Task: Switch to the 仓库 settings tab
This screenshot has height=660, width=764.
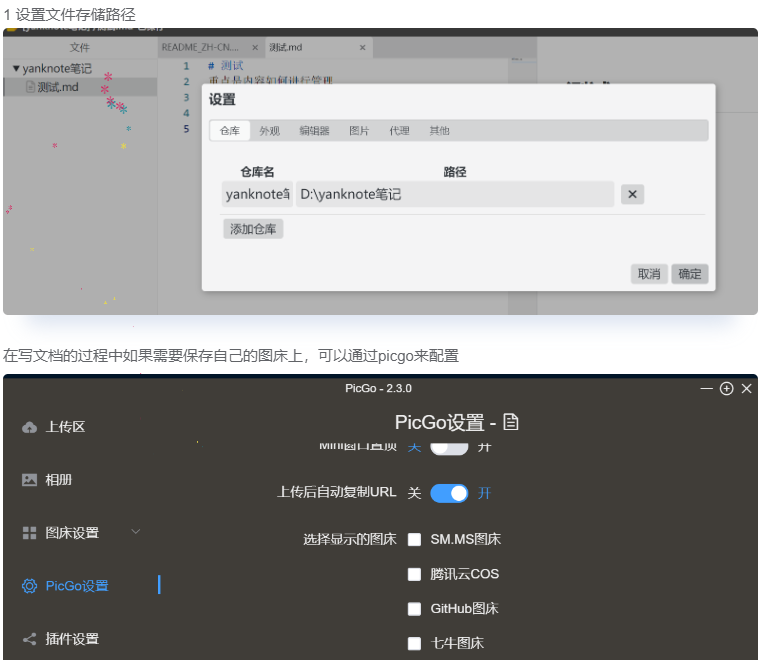Action: point(230,131)
